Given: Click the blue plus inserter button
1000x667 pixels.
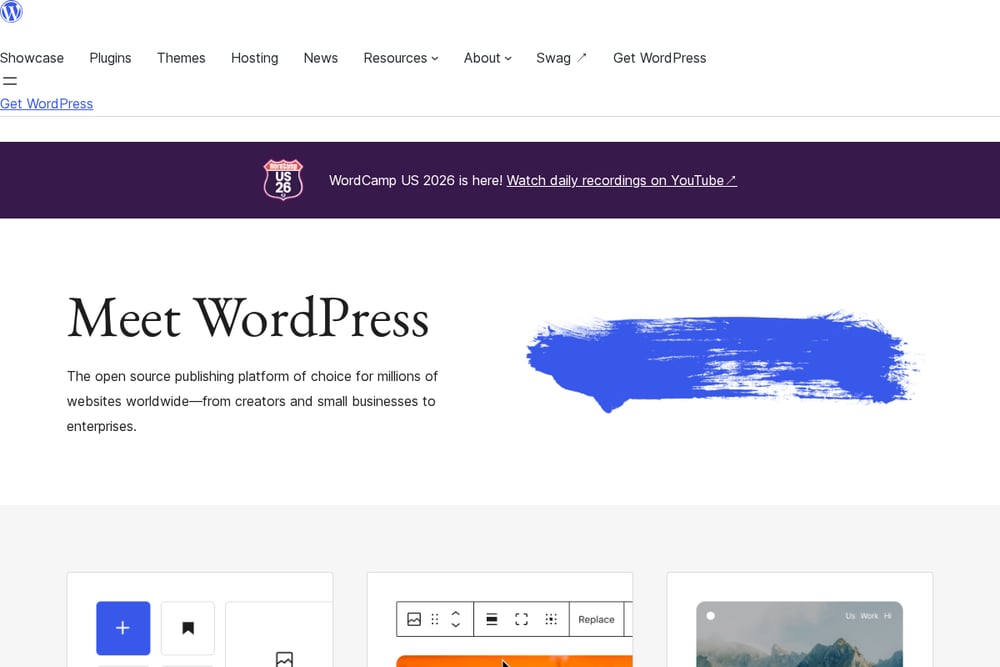Looking at the screenshot, I should click(123, 628).
